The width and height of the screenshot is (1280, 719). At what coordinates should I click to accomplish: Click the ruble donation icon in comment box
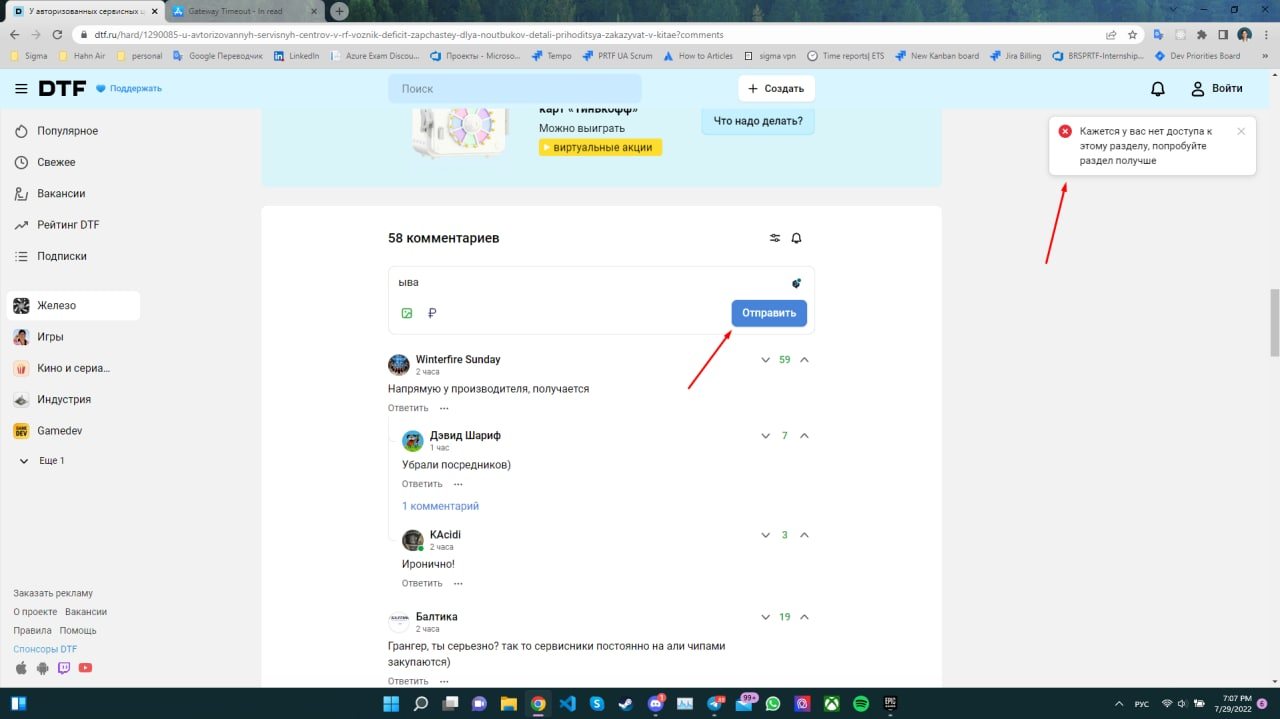[x=432, y=313]
